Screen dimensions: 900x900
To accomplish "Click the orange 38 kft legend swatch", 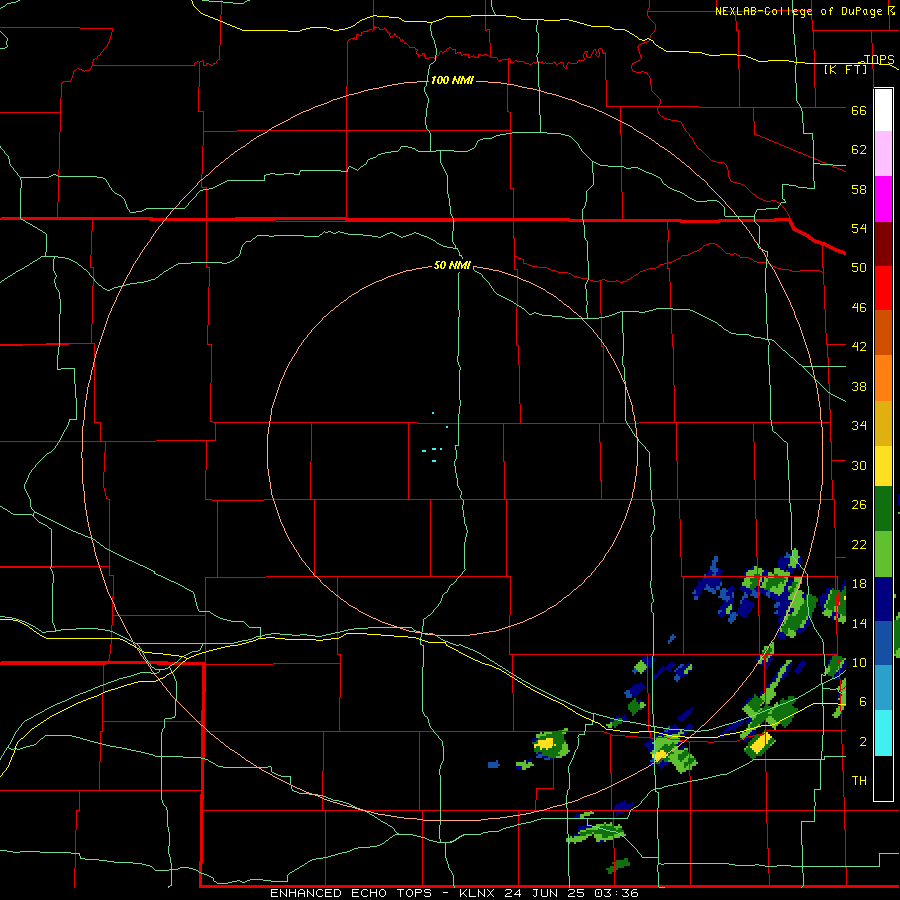I will tap(883, 378).
